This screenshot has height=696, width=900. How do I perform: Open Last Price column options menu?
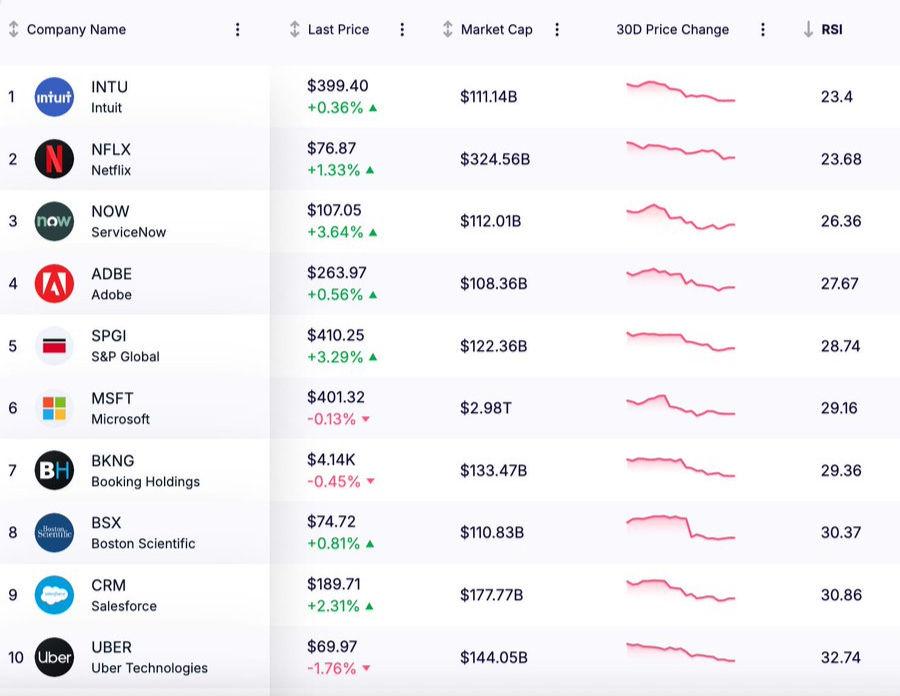click(x=402, y=29)
